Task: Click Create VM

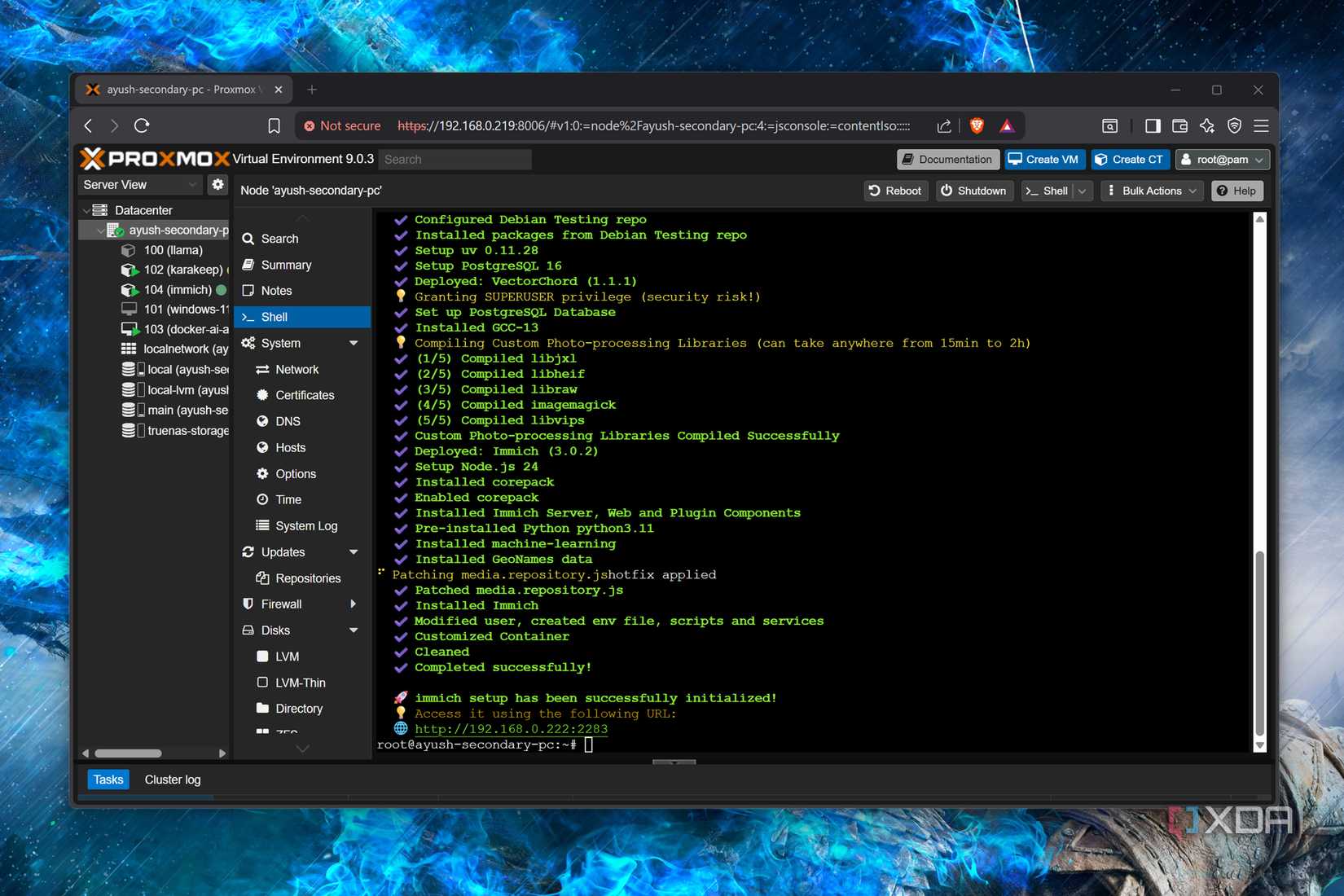Action: 1045,160
